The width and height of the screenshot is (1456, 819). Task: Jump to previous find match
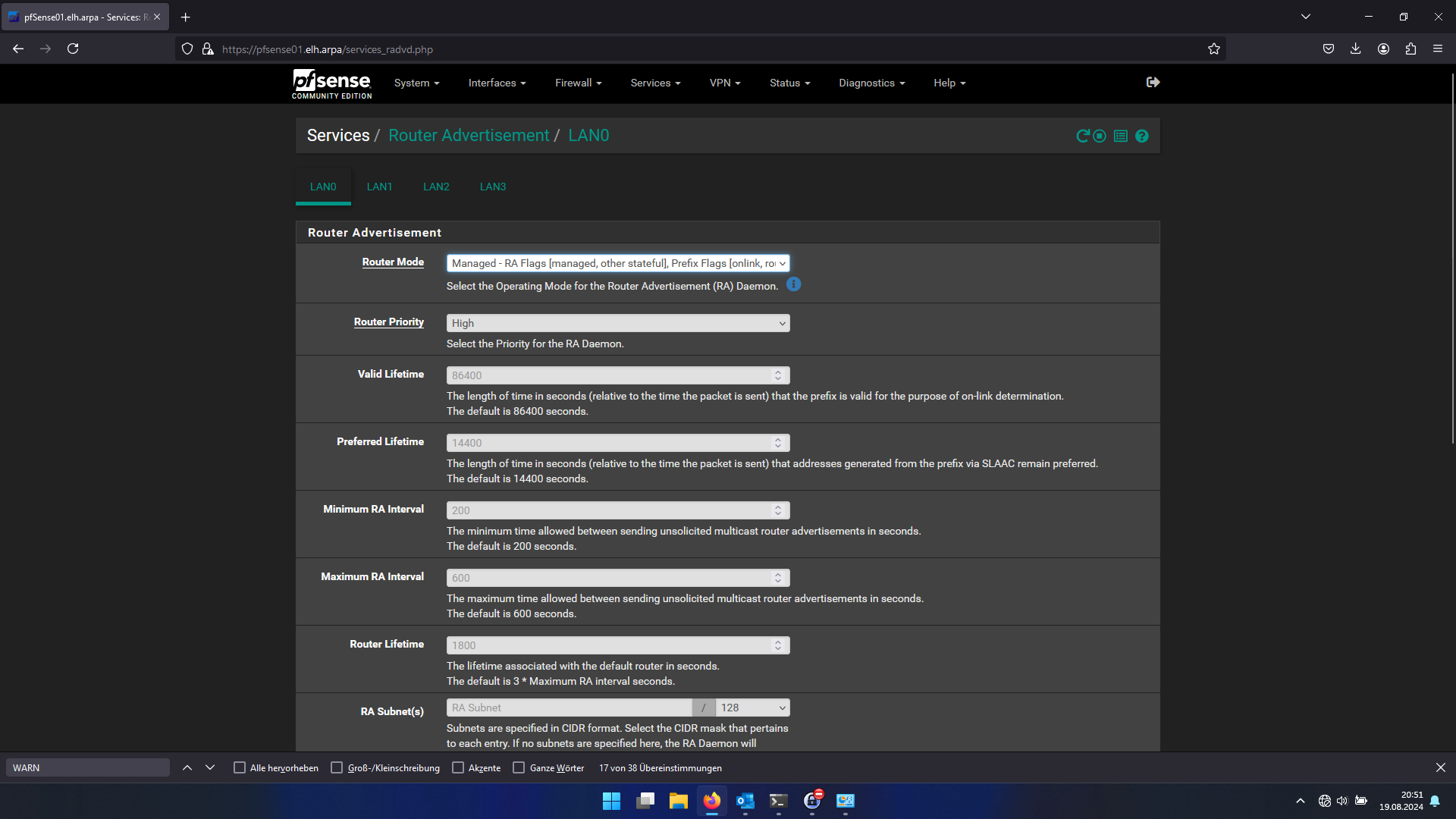point(187,768)
